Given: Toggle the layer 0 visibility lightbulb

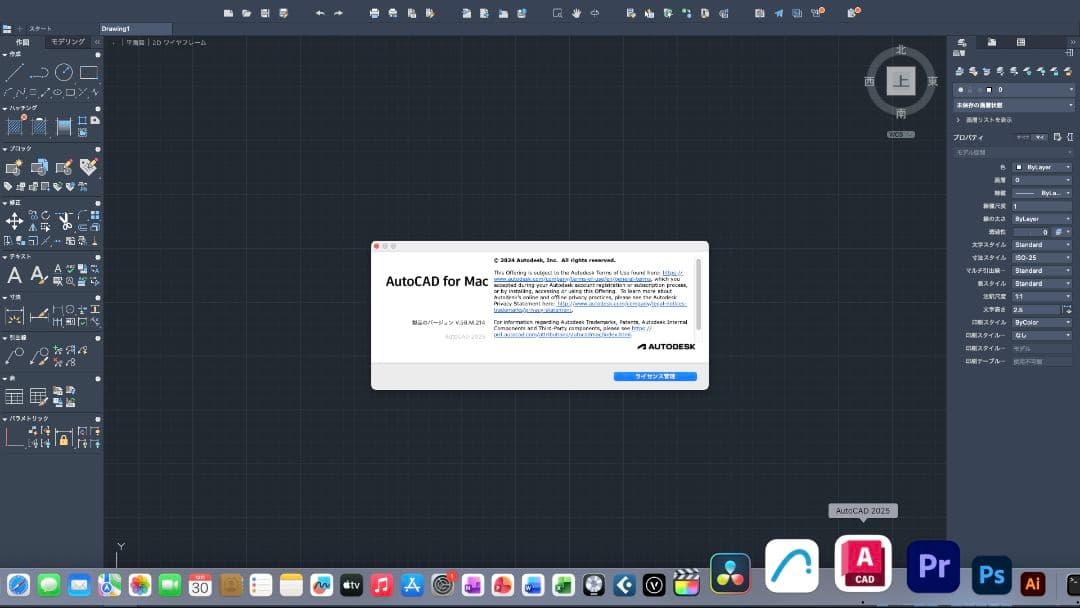Looking at the screenshot, I should [x=962, y=89].
